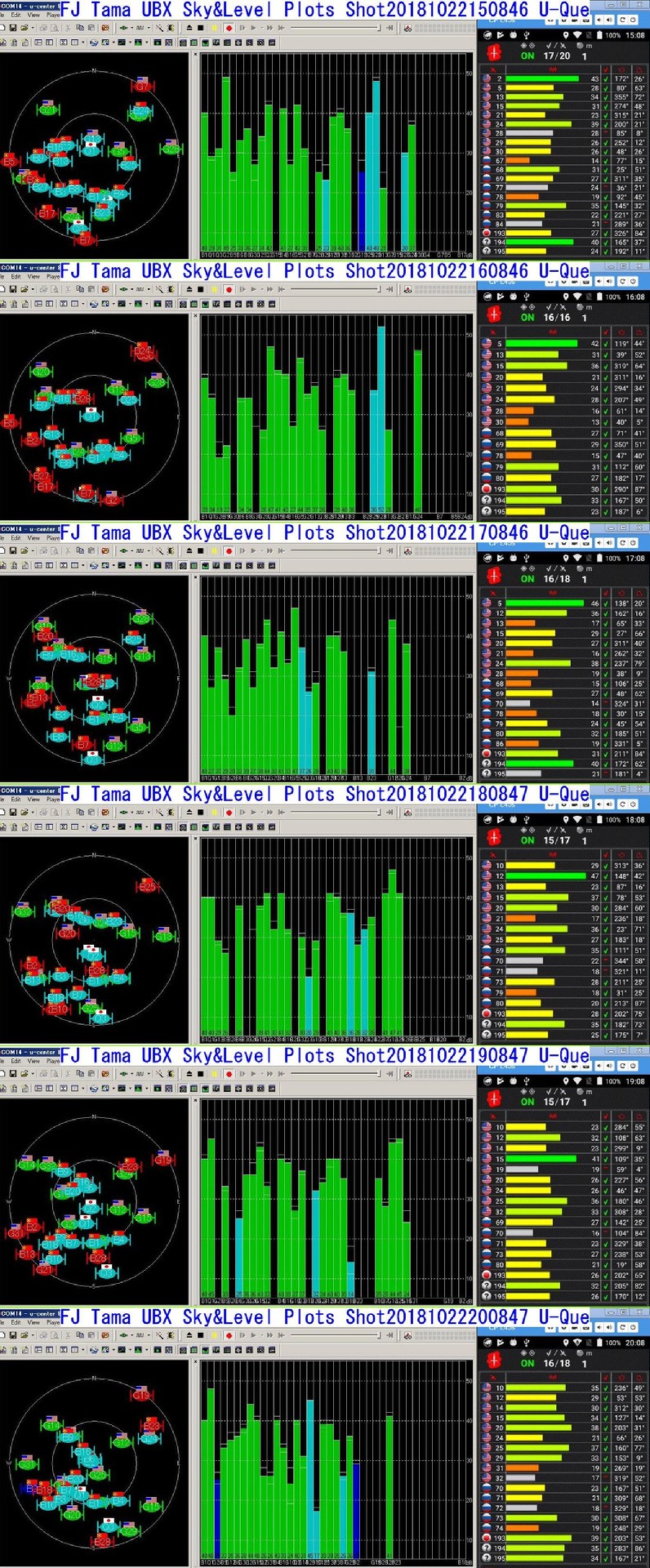Image resolution: width=650 pixels, height=1568 pixels.
Task: Select satellite 2 row with signal 43 at 15:08
Action: coord(563,79)
